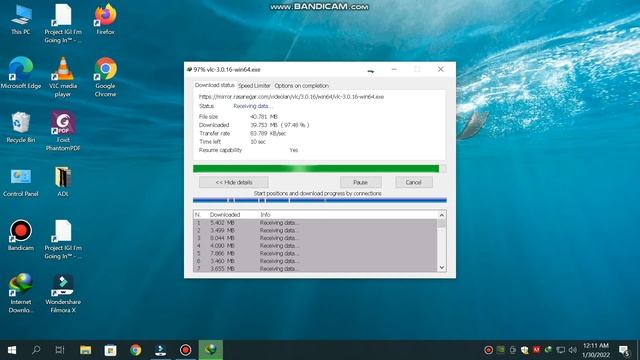Click the 'Receiving data...' status value
Image resolution: width=640 pixels, height=360 pixels.
(252, 106)
